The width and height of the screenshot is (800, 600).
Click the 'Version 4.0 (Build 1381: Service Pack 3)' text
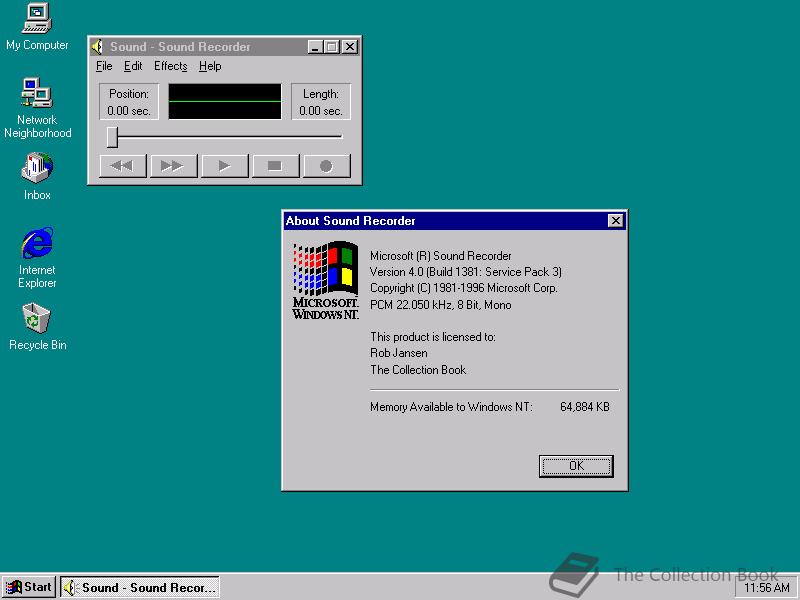coord(465,272)
